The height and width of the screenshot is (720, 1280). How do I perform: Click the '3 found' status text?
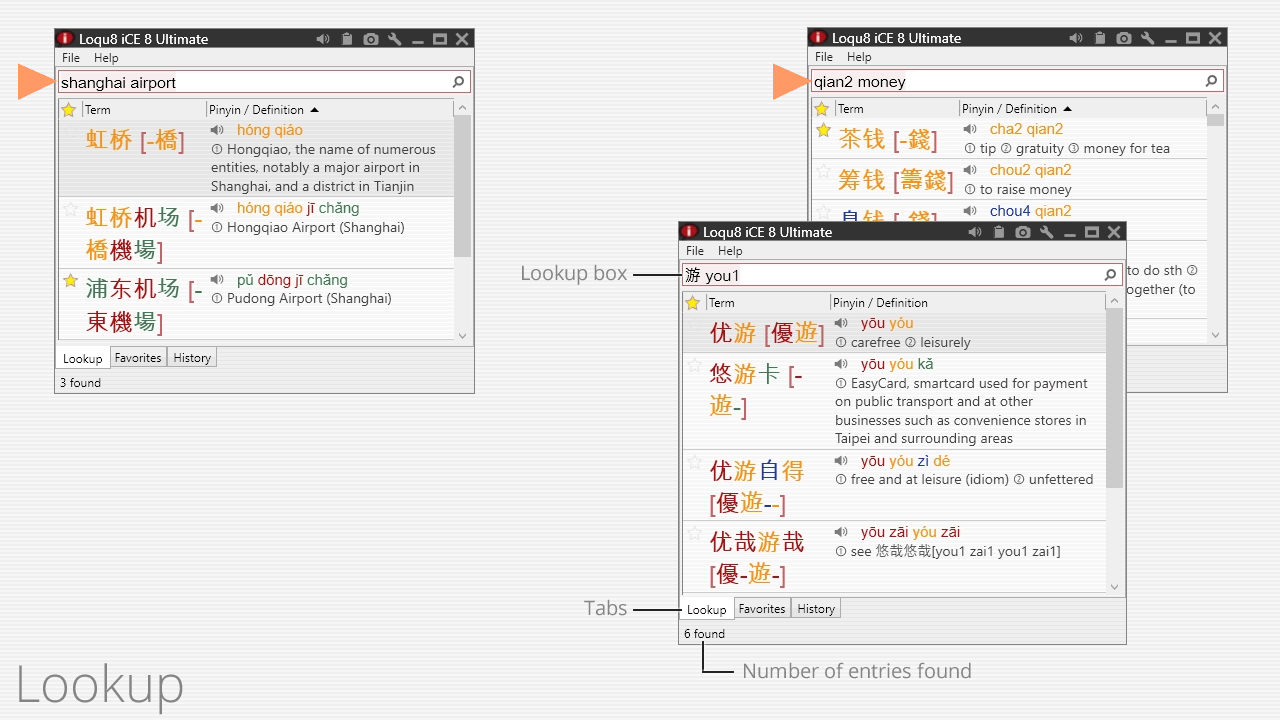click(x=81, y=383)
